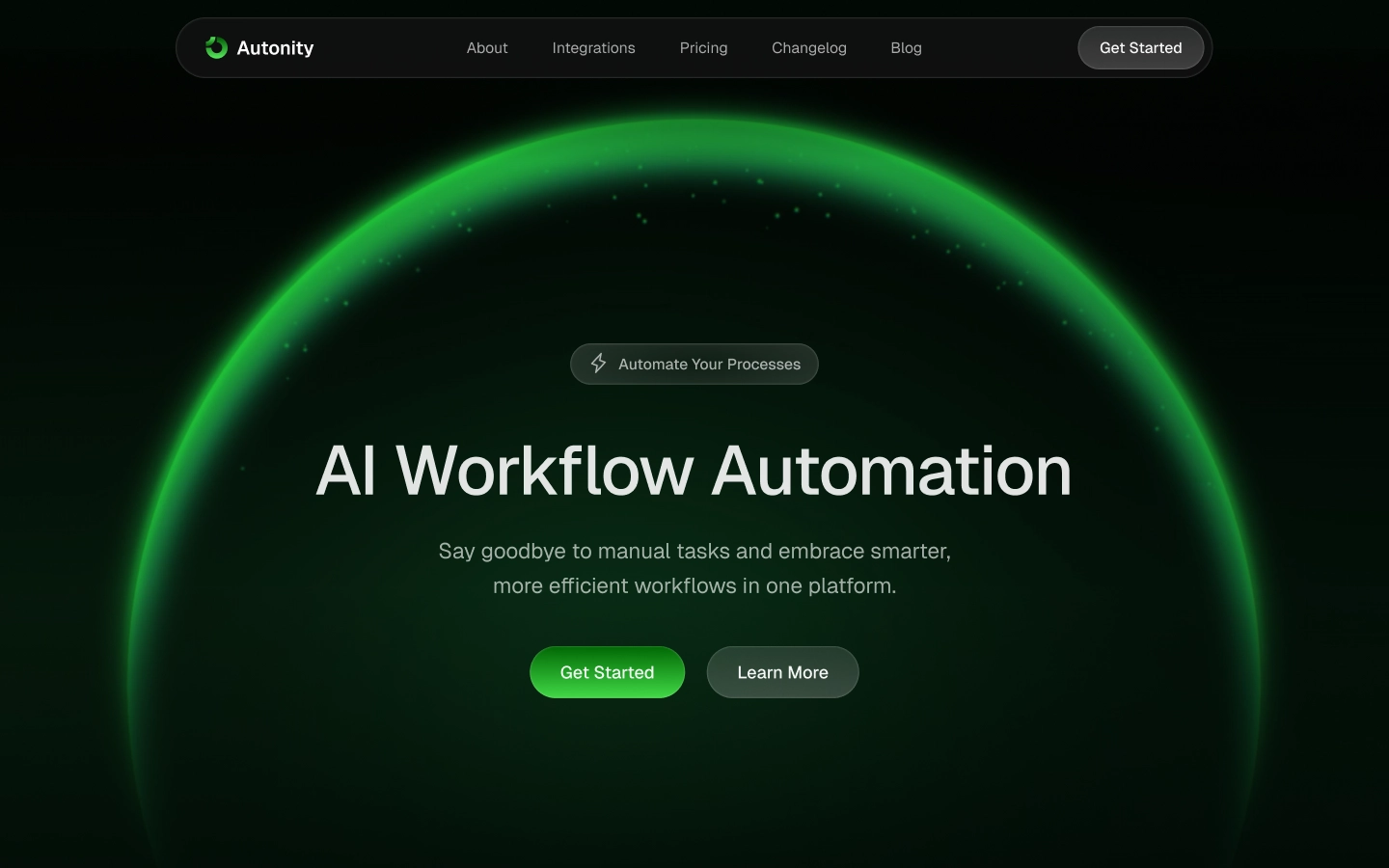Open the Pricing page

[x=703, y=48]
